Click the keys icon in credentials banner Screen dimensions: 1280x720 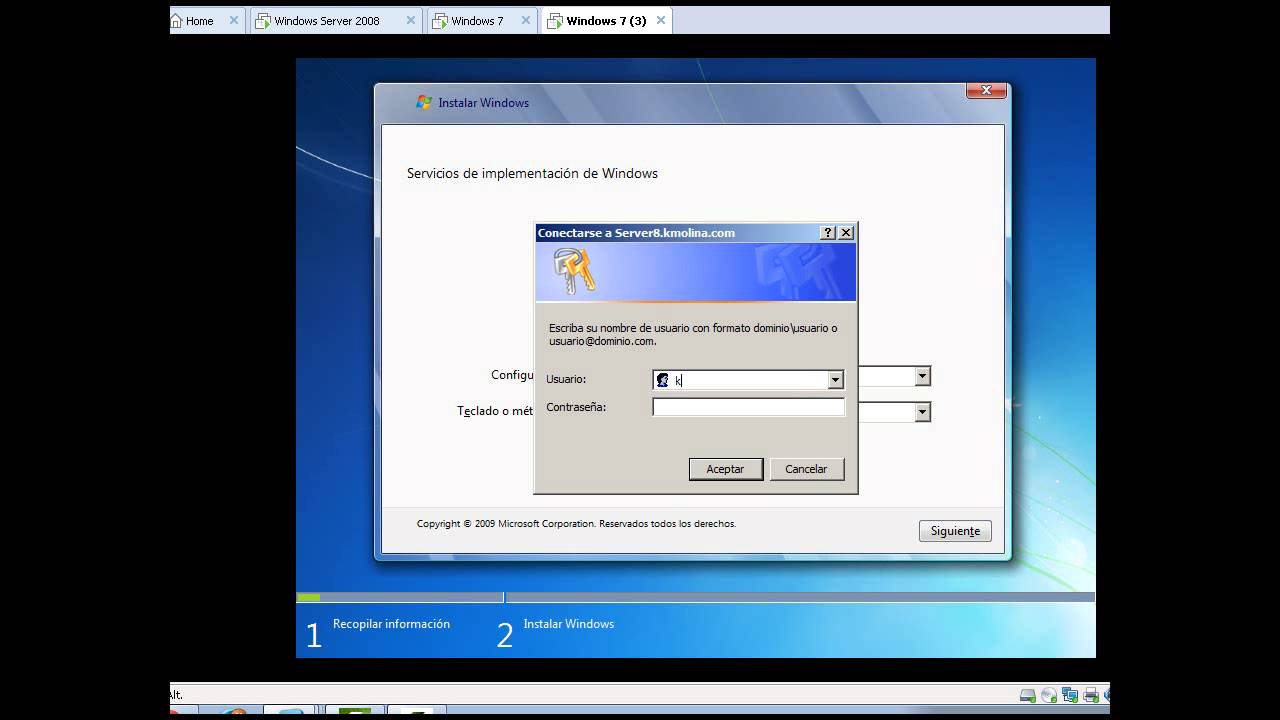(574, 270)
